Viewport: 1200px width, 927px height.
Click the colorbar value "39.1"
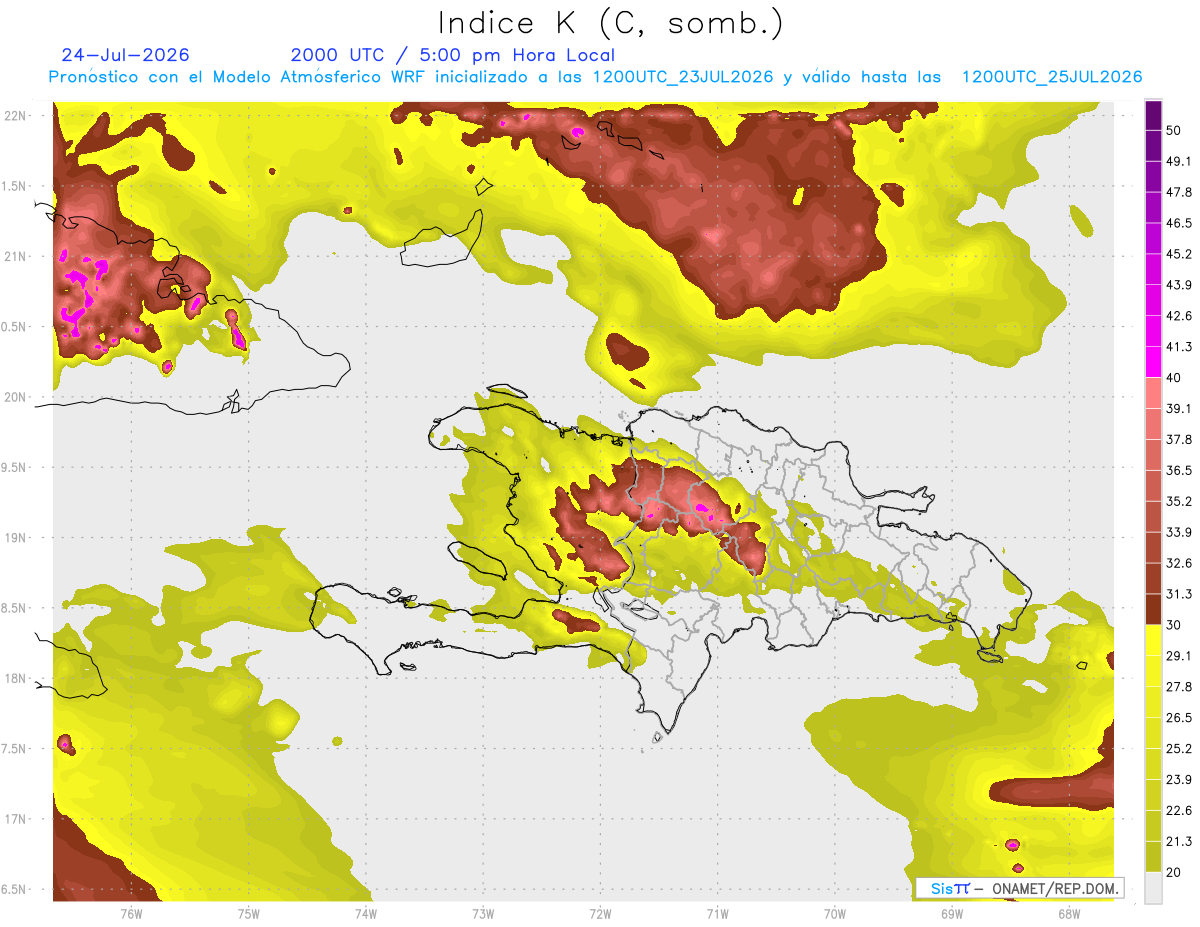1179,408
